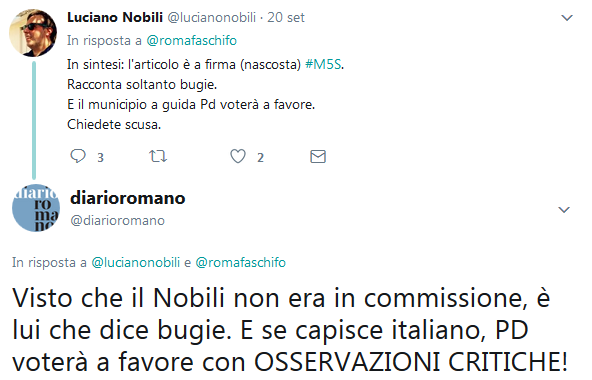Screen dimensions: 592x380
Task: Open @lucianonobili mention in diarioromano's reply
Action: point(136,263)
